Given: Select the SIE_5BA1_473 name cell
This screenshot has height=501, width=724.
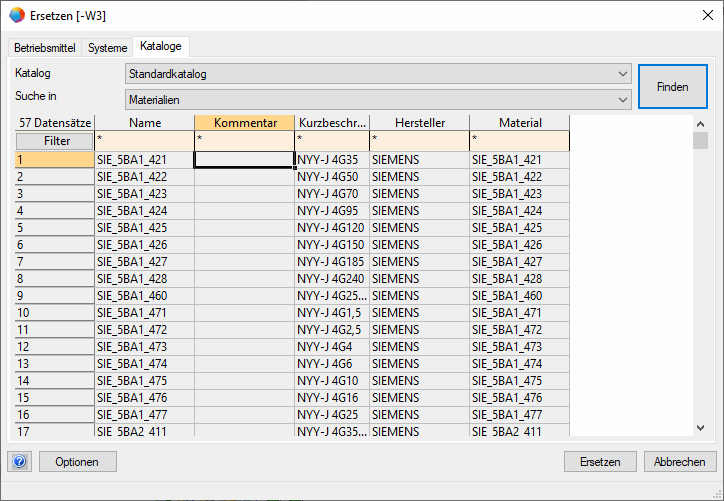Looking at the screenshot, I should point(145,347).
